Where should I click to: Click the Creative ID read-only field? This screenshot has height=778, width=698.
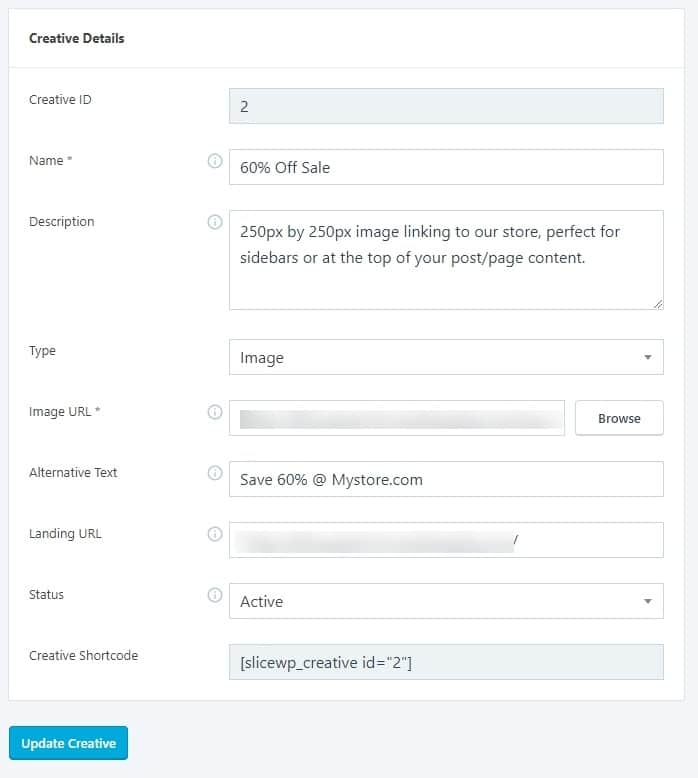tap(446, 106)
